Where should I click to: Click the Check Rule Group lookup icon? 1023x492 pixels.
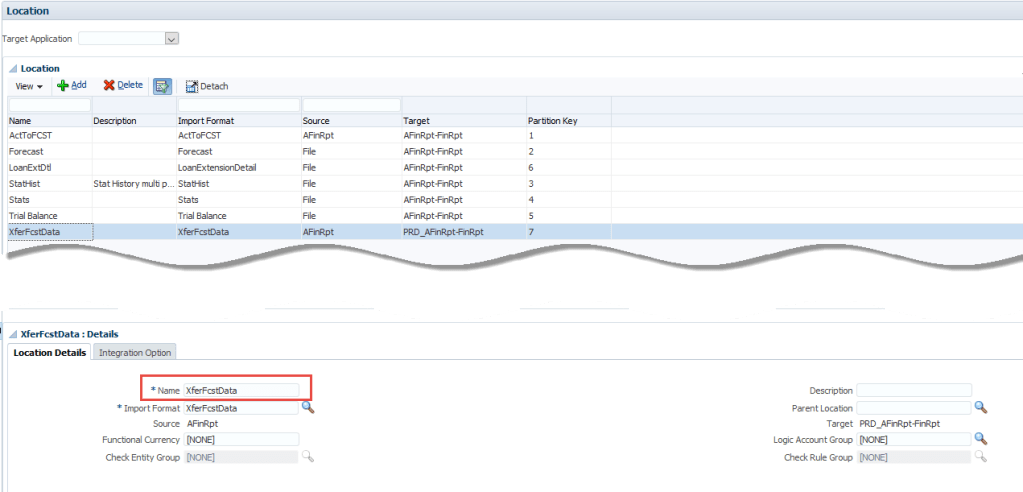(981, 456)
